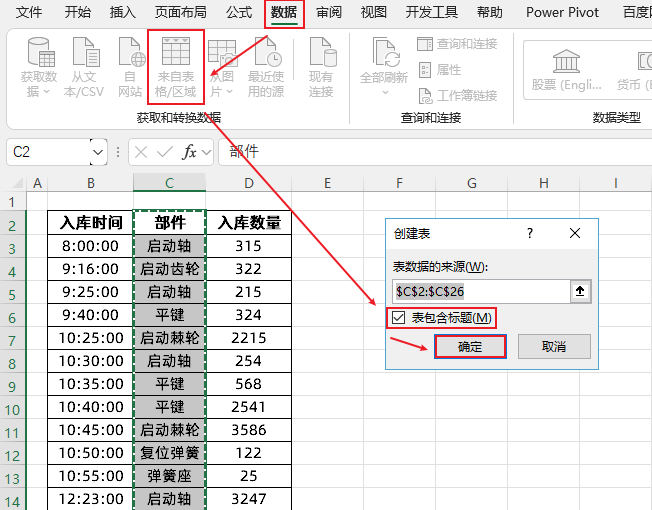Expand 全部刷新 dropdown arrow
This screenshot has height=510, width=652.
pyautogui.click(x=385, y=92)
